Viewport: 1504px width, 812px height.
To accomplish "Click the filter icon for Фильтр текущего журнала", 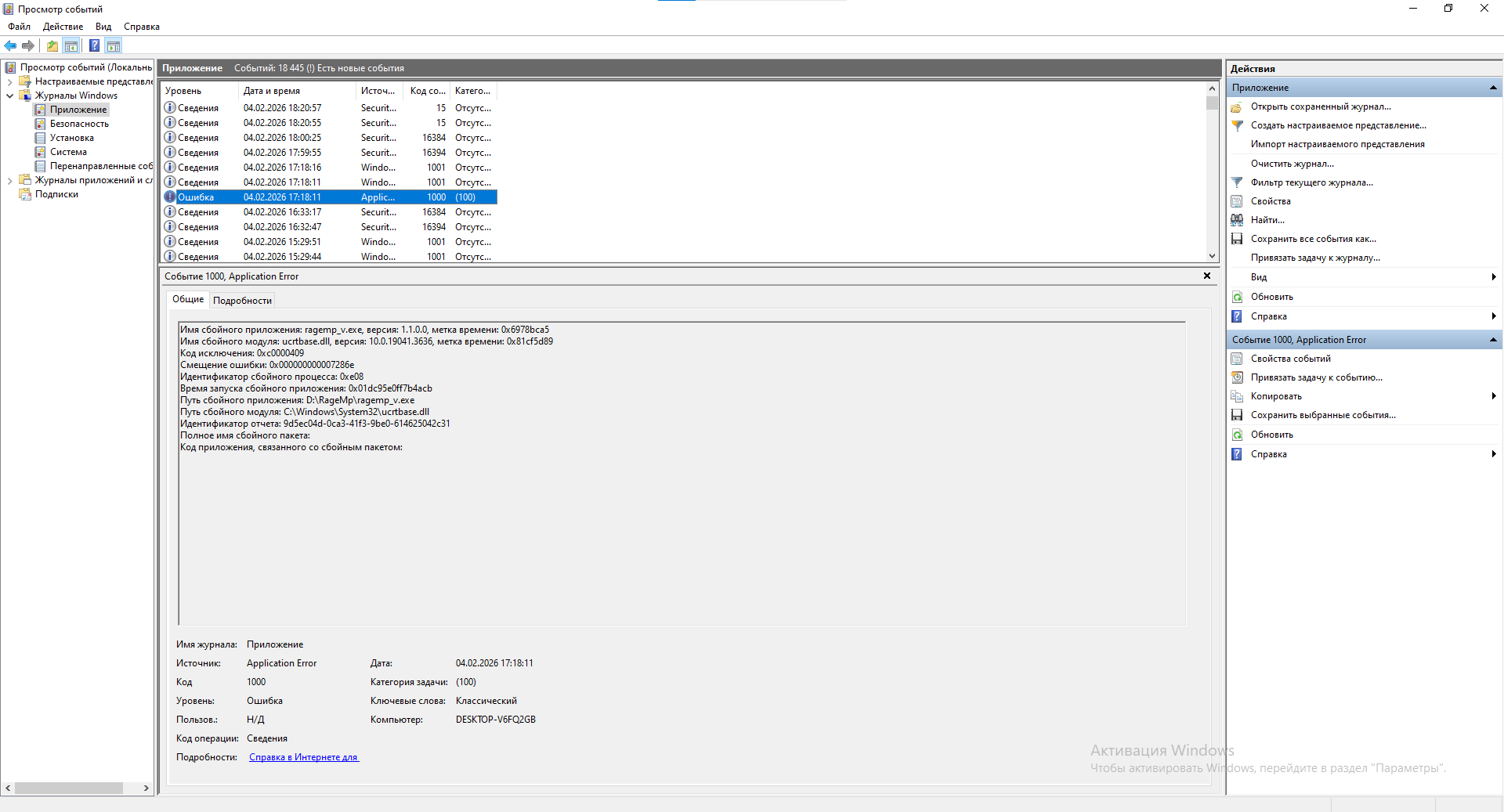I will [1237, 182].
